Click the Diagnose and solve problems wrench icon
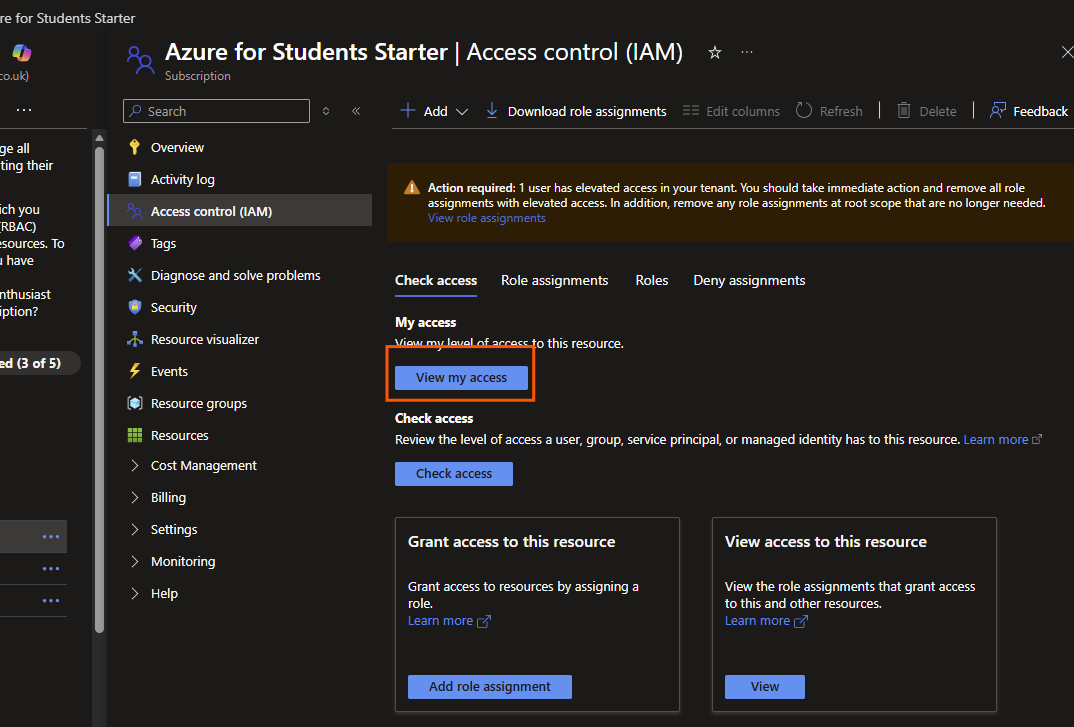This screenshot has height=727, width=1074. tap(135, 275)
